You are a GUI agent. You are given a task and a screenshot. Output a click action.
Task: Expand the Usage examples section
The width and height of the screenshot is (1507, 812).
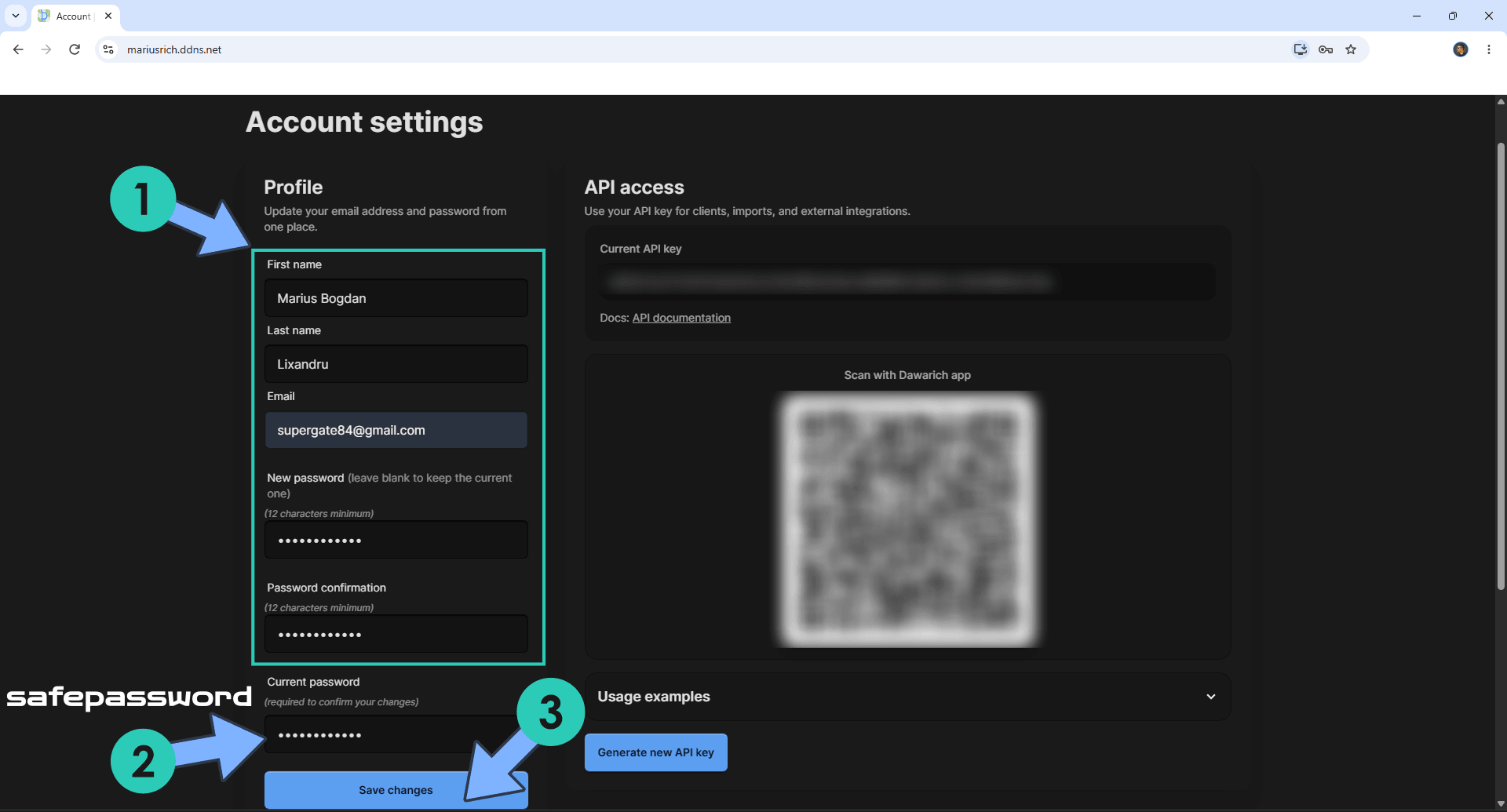click(x=908, y=697)
